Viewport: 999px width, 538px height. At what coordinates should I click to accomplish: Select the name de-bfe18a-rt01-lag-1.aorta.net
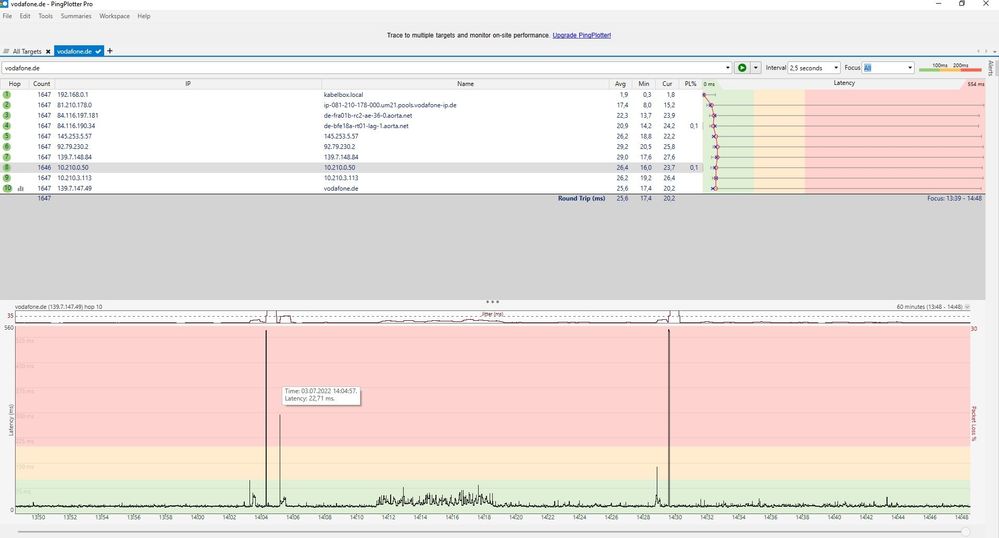(x=366, y=126)
